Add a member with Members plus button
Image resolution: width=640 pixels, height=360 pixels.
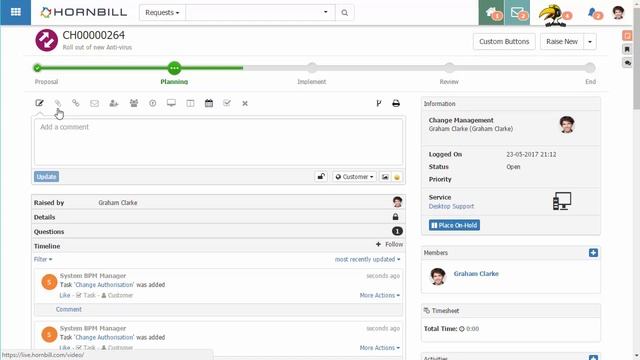click(x=593, y=253)
